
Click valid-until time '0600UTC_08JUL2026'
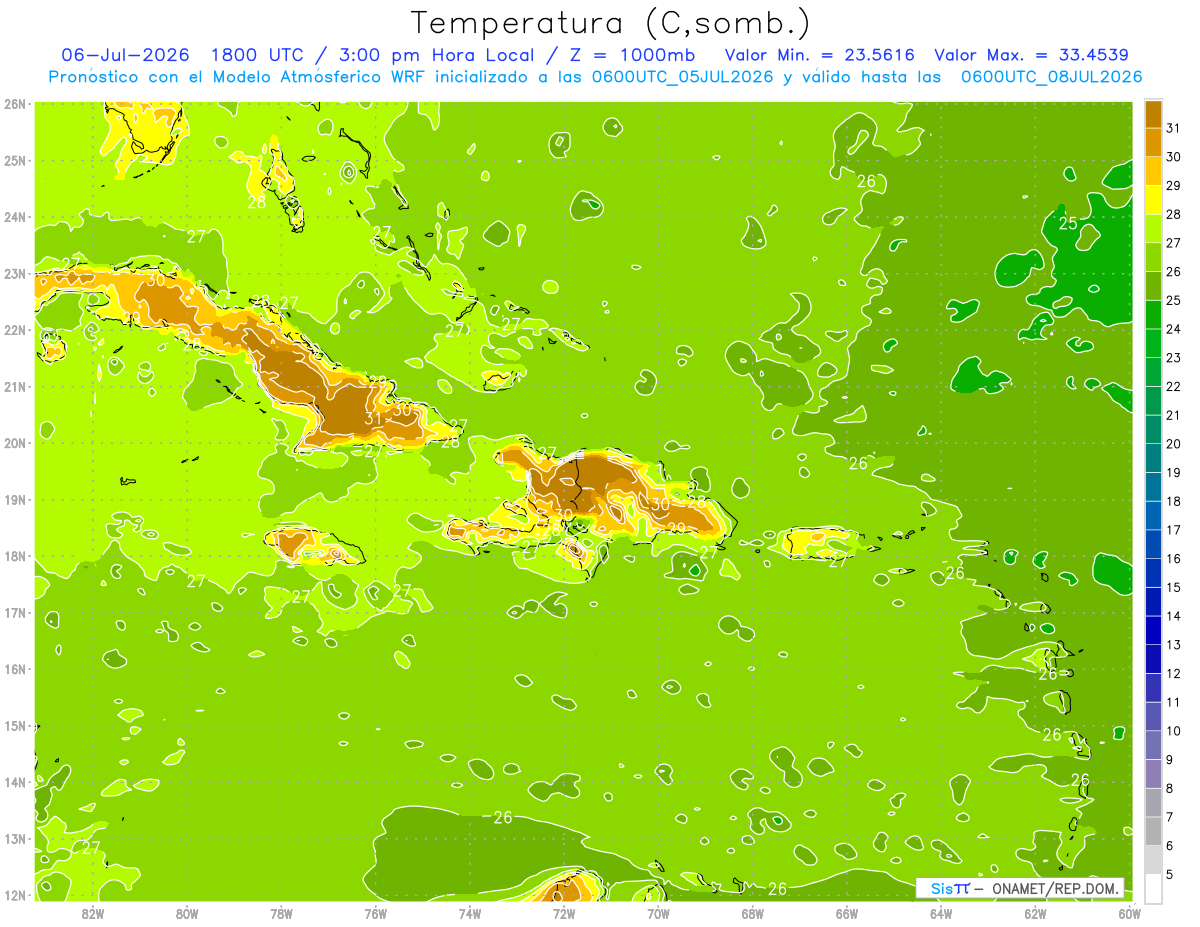[x=1051, y=77]
